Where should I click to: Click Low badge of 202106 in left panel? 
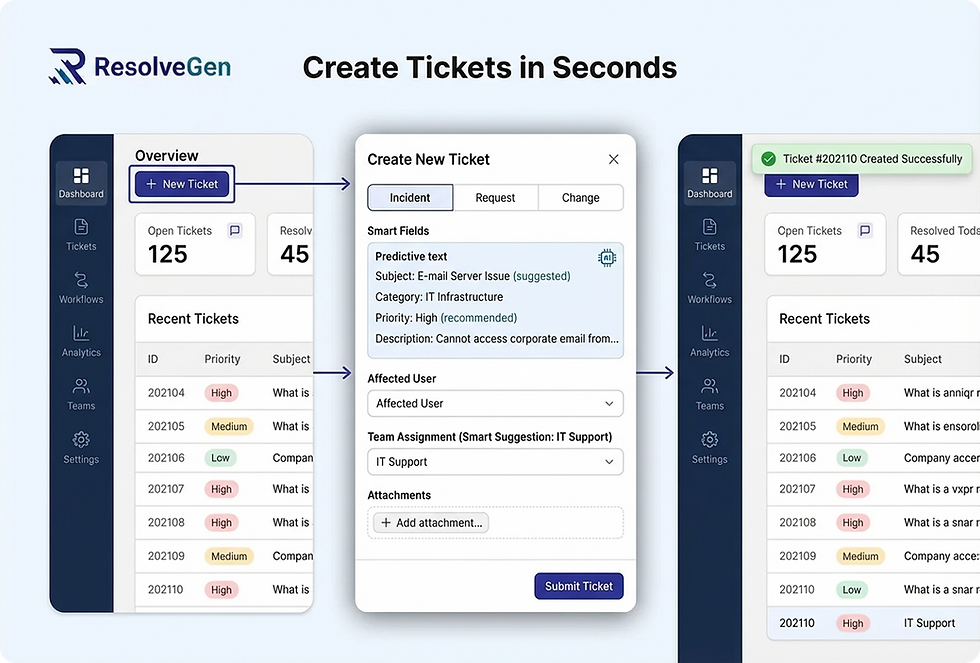click(x=220, y=458)
